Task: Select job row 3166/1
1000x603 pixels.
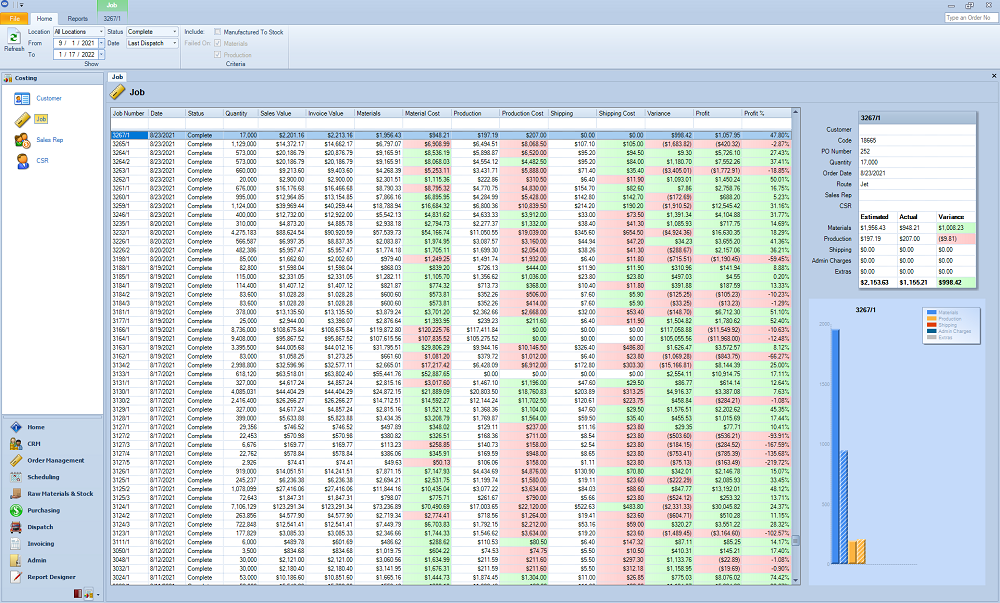Action: coord(451,330)
